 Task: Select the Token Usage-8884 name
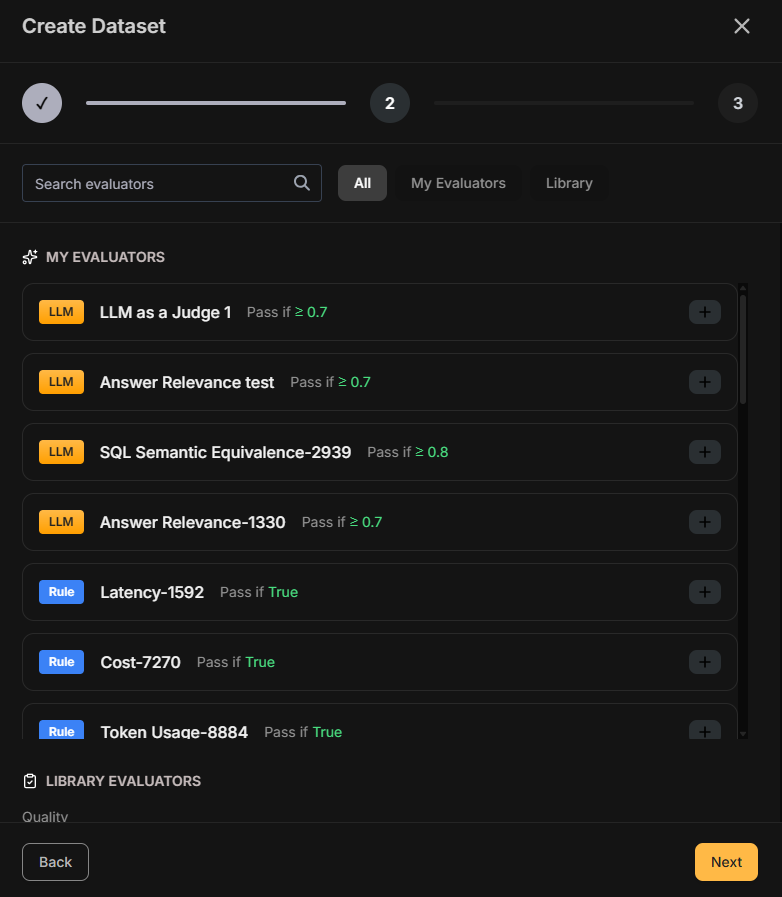click(x=174, y=732)
